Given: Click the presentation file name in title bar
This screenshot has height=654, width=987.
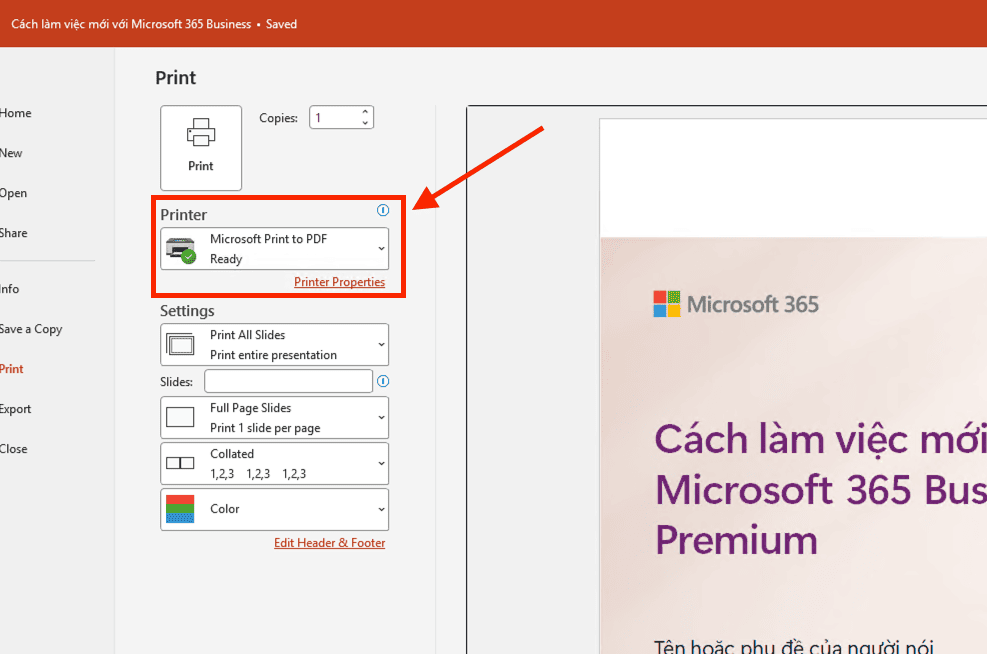Looking at the screenshot, I should [131, 24].
